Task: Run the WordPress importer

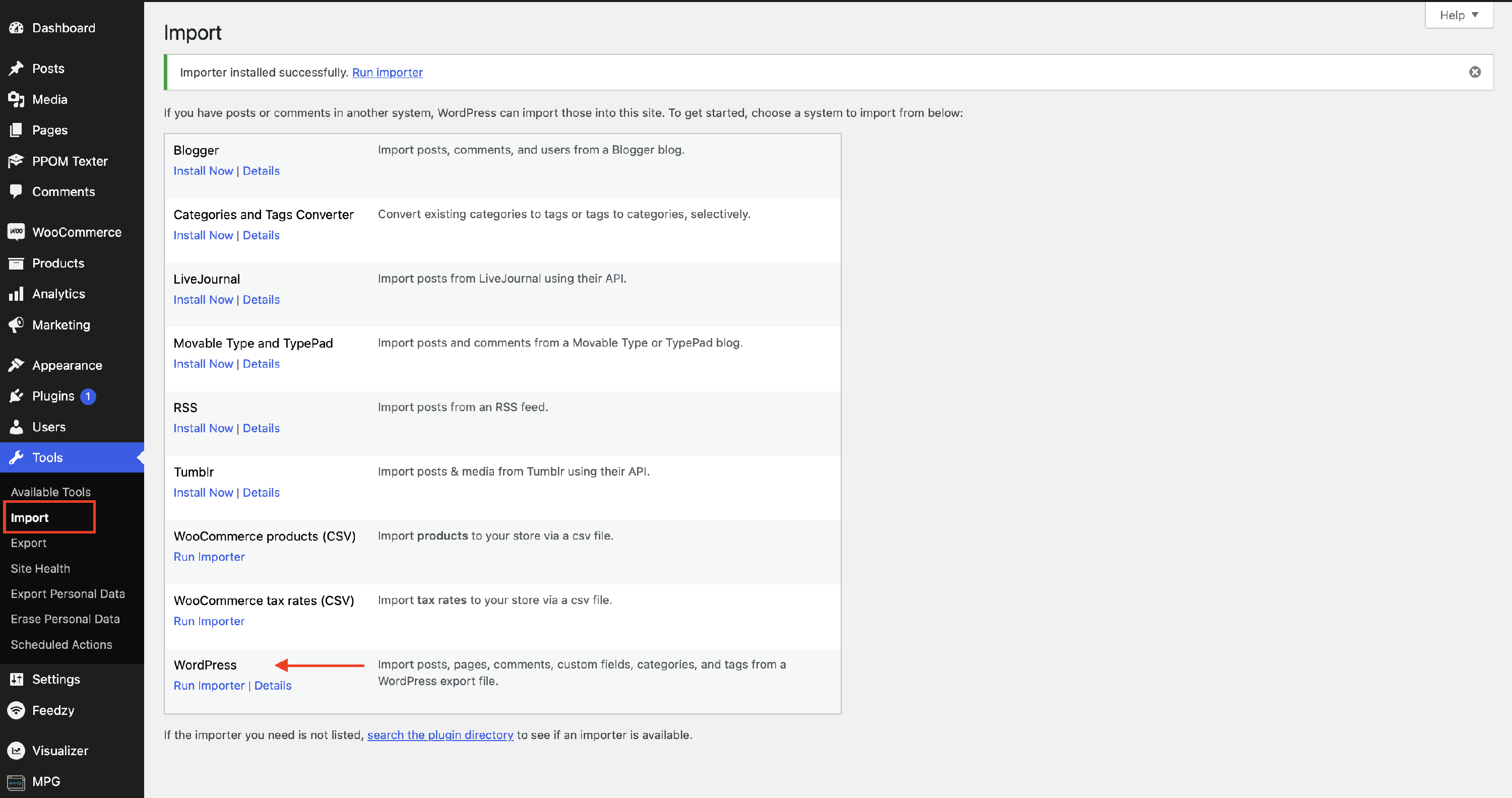Action: [x=209, y=685]
